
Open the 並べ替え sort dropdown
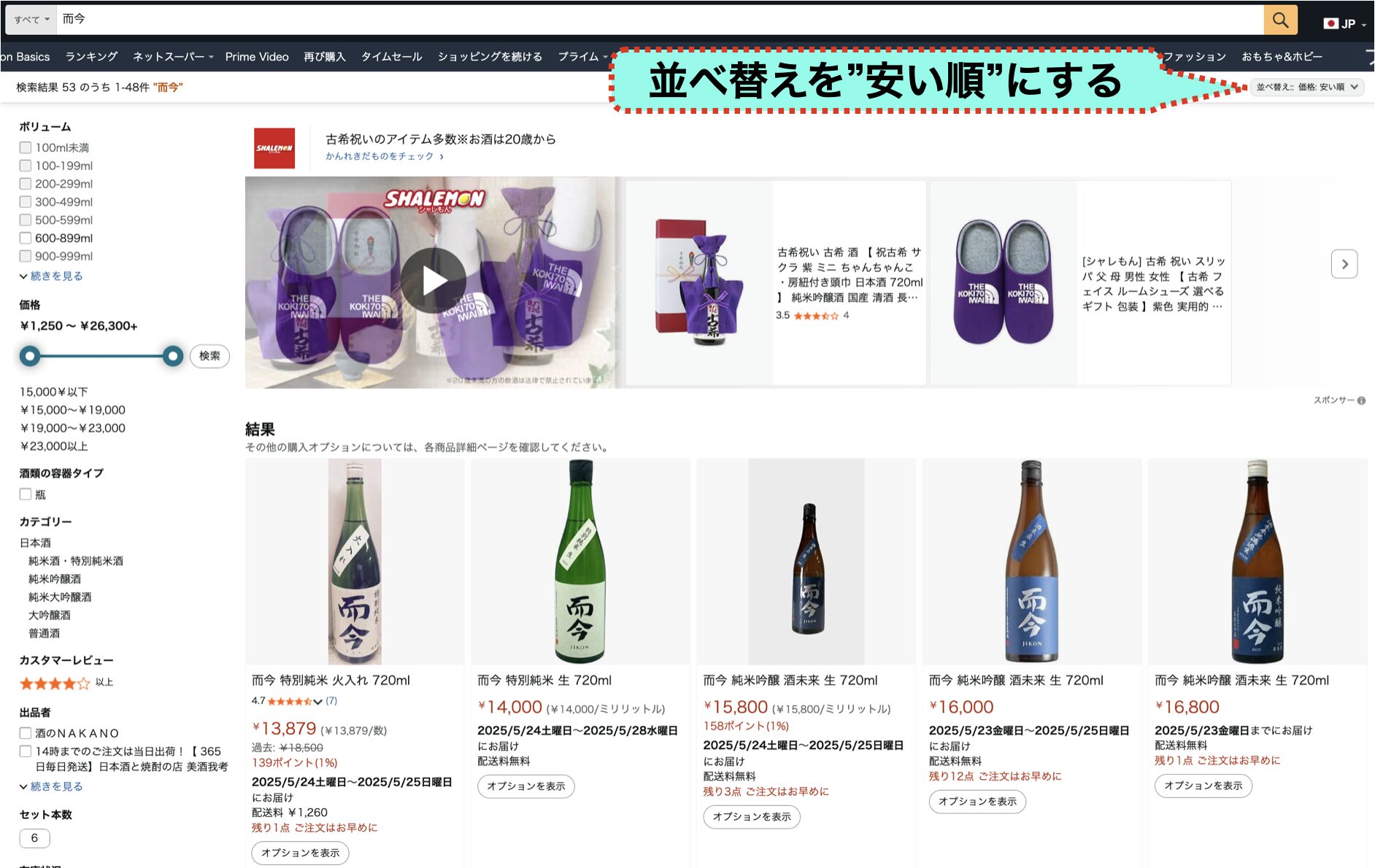pos(1306,87)
